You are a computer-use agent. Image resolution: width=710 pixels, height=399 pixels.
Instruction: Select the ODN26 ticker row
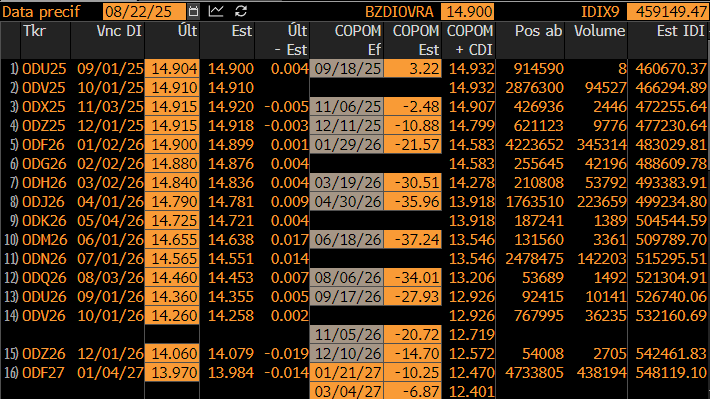pos(355,259)
